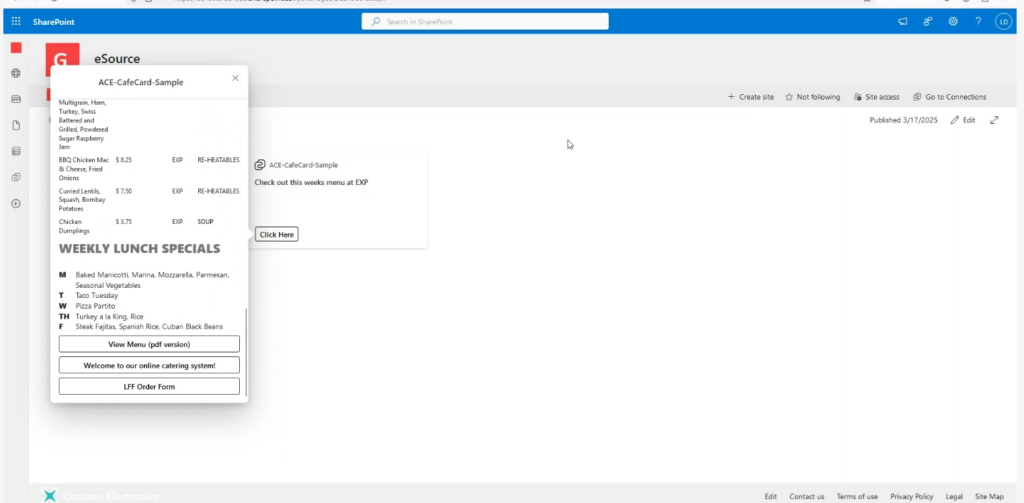This screenshot has height=503, width=1024.
Task: Click Create site in the toolbar
Action: point(751,97)
